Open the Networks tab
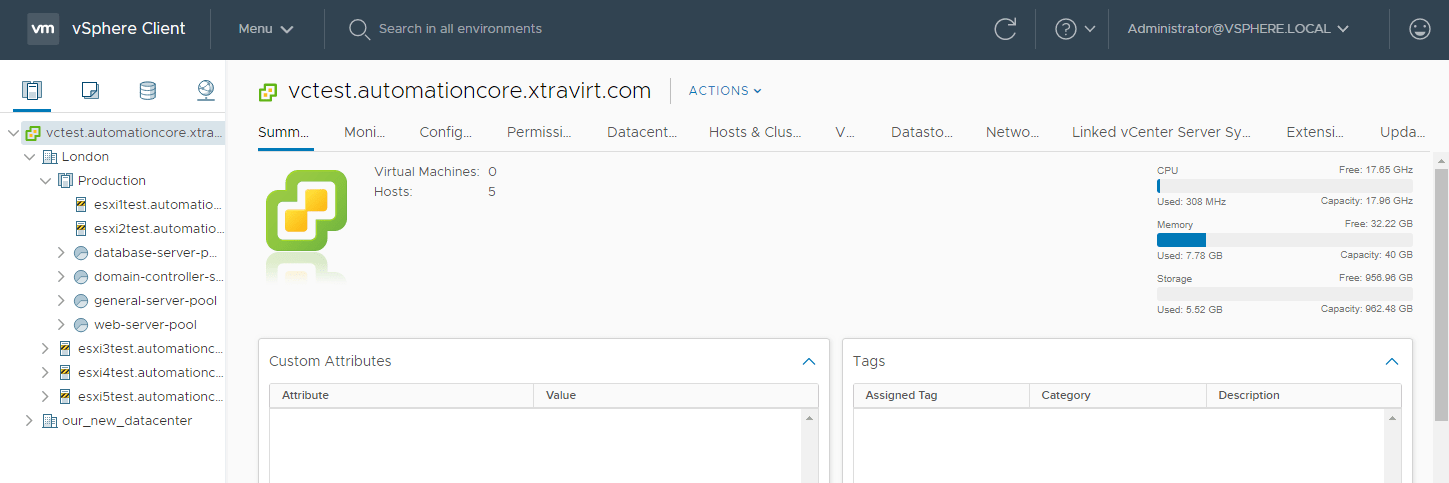 1013,132
